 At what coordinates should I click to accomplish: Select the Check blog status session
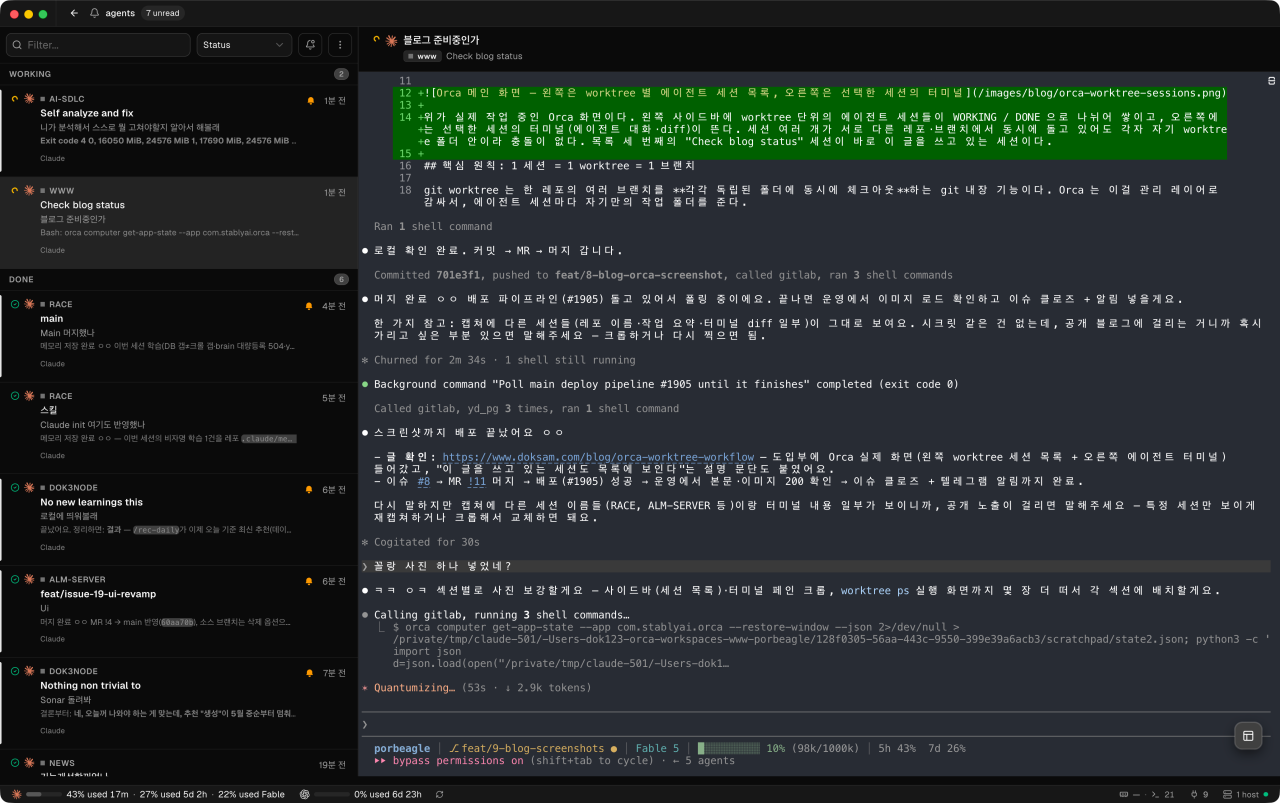tap(179, 222)
